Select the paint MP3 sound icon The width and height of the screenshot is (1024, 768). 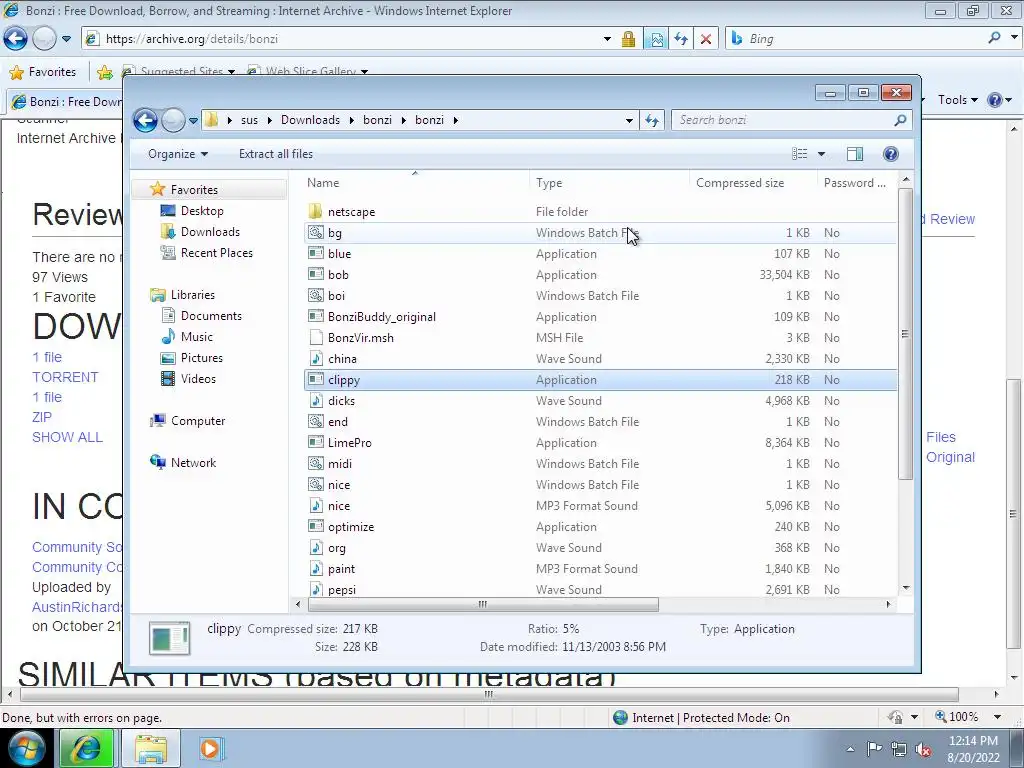point(315,569)
